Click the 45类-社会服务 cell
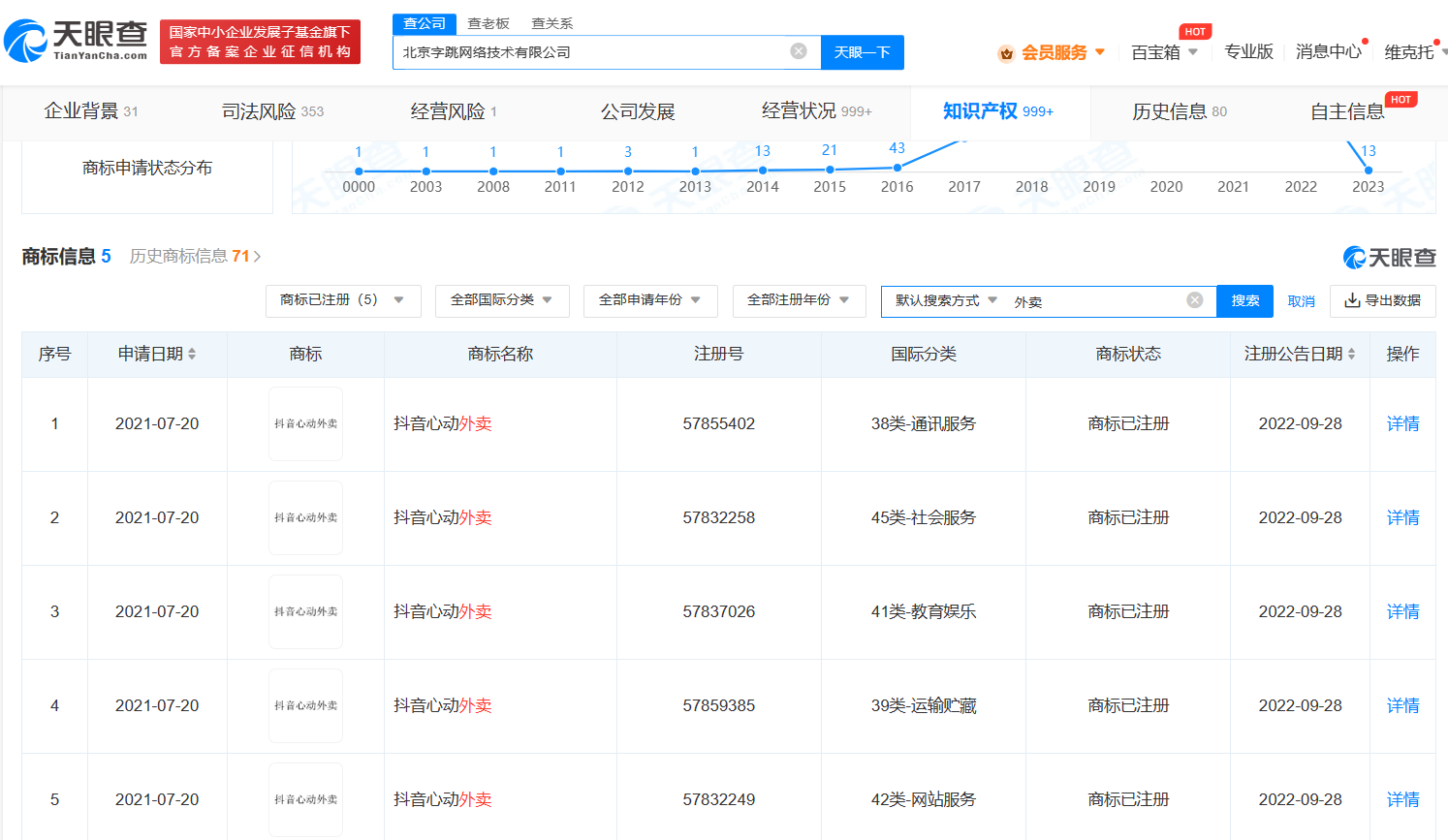This screenshot has height=840, width=1448. coord(924,517)
